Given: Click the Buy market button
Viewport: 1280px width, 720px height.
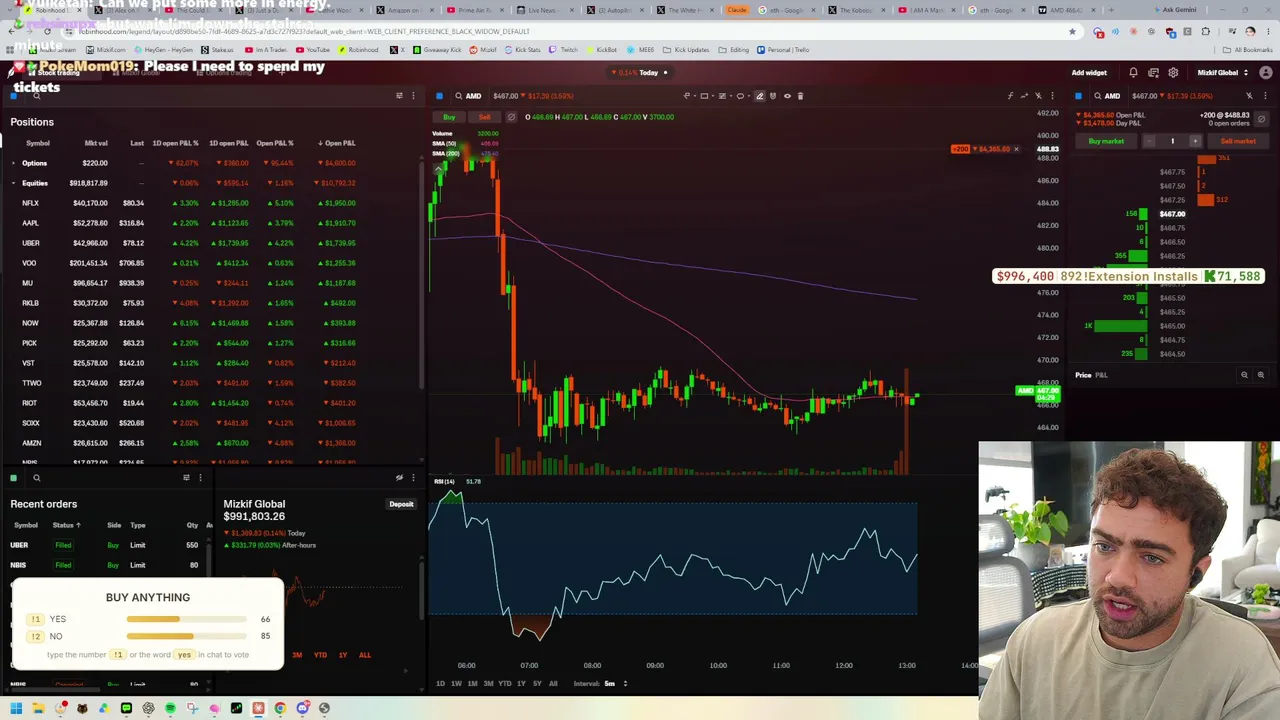Looking at the screenshot, I should (x=1106, y=141).
